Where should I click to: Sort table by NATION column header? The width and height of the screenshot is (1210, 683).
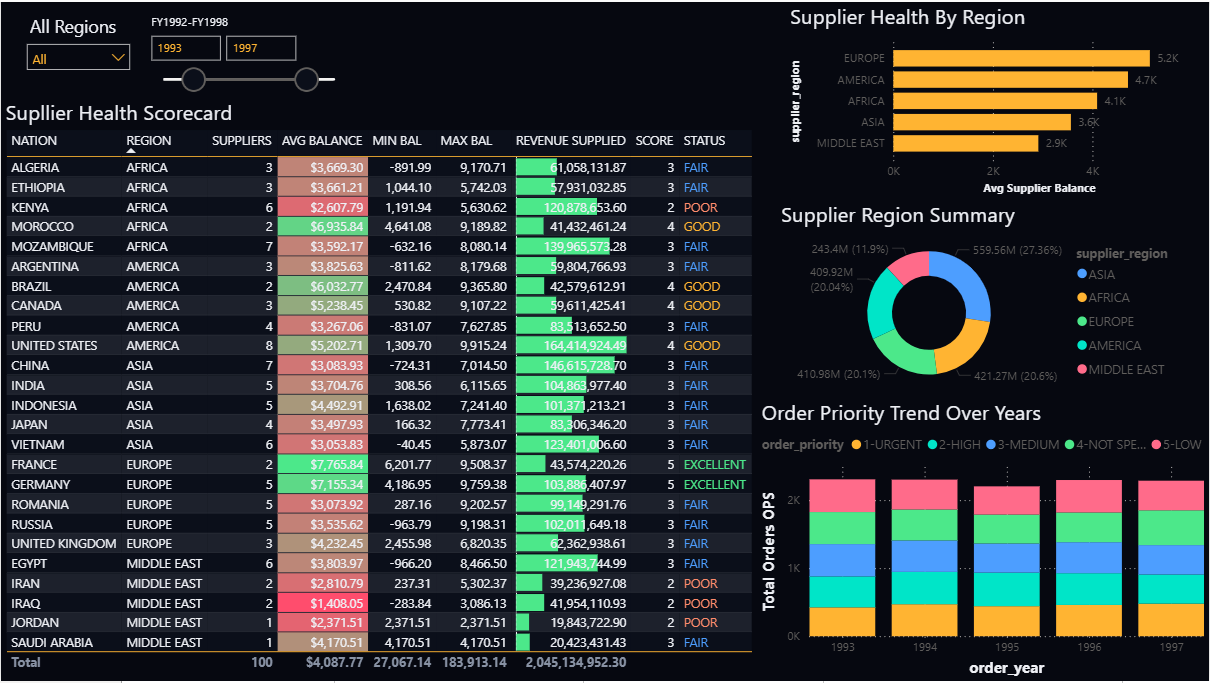click(x=34, y=141)
